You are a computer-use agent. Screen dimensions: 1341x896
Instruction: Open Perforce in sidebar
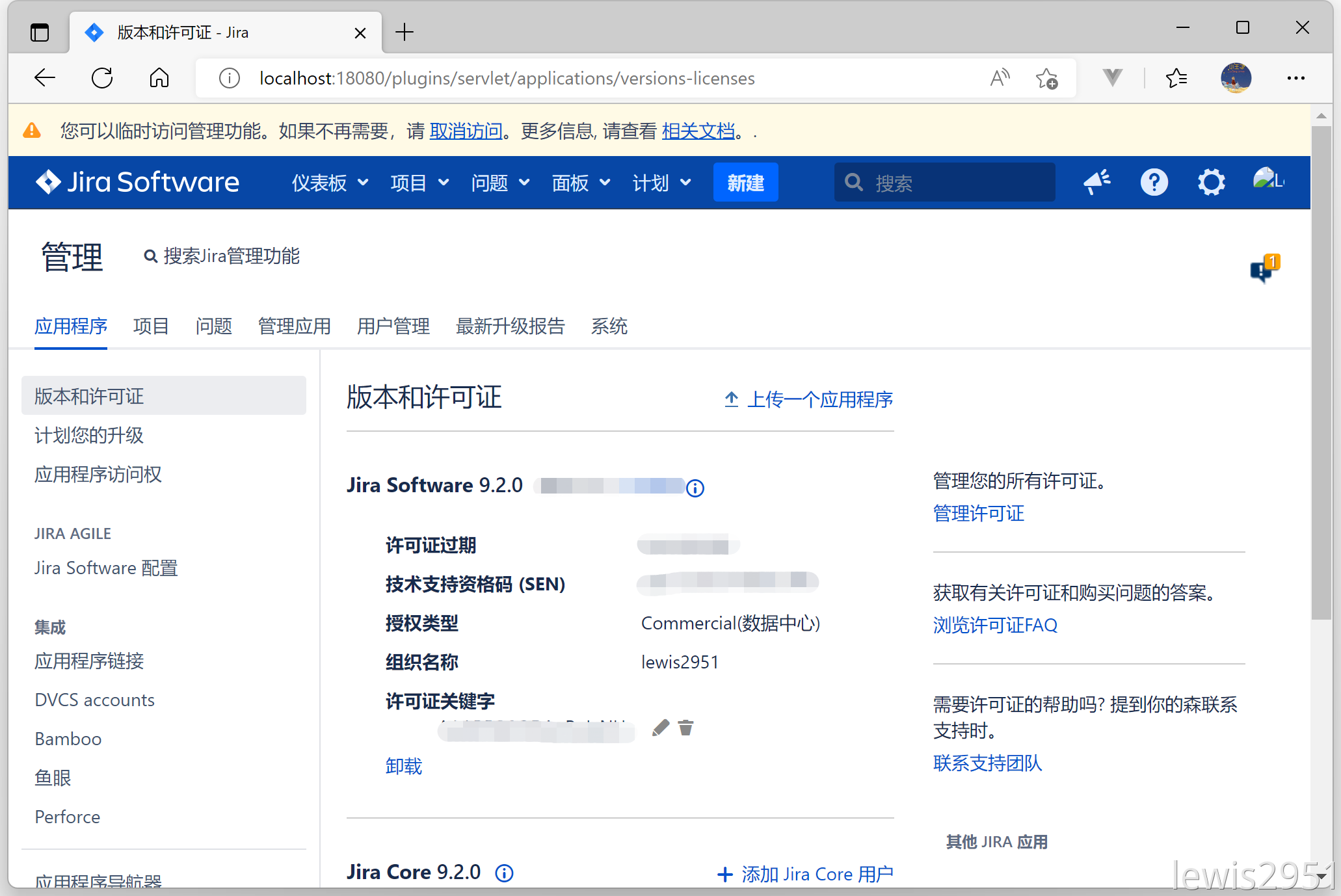pos(68,817)
